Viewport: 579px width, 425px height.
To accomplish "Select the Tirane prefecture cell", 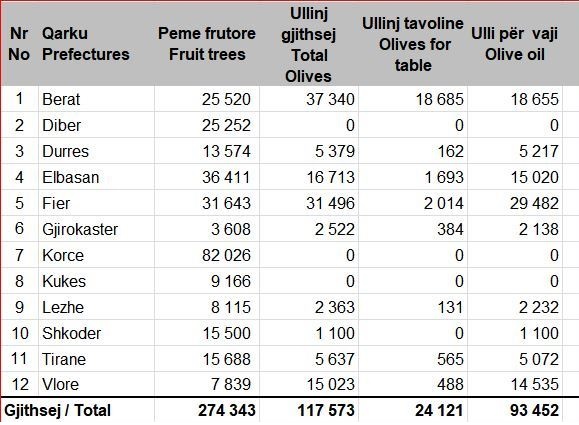I will pos(96,359).
